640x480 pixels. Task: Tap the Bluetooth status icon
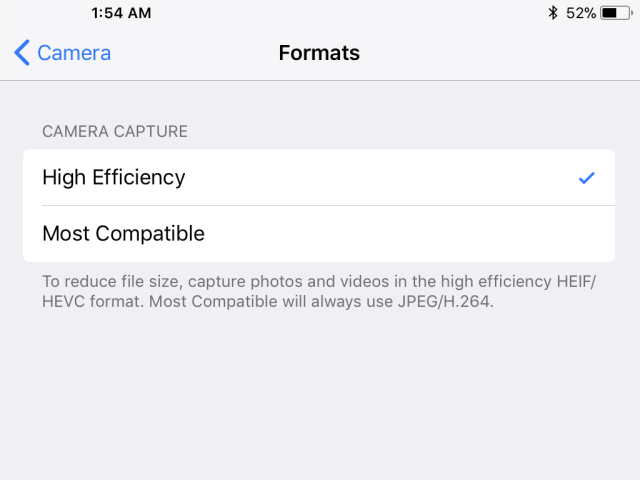click(x=553, y=13)
